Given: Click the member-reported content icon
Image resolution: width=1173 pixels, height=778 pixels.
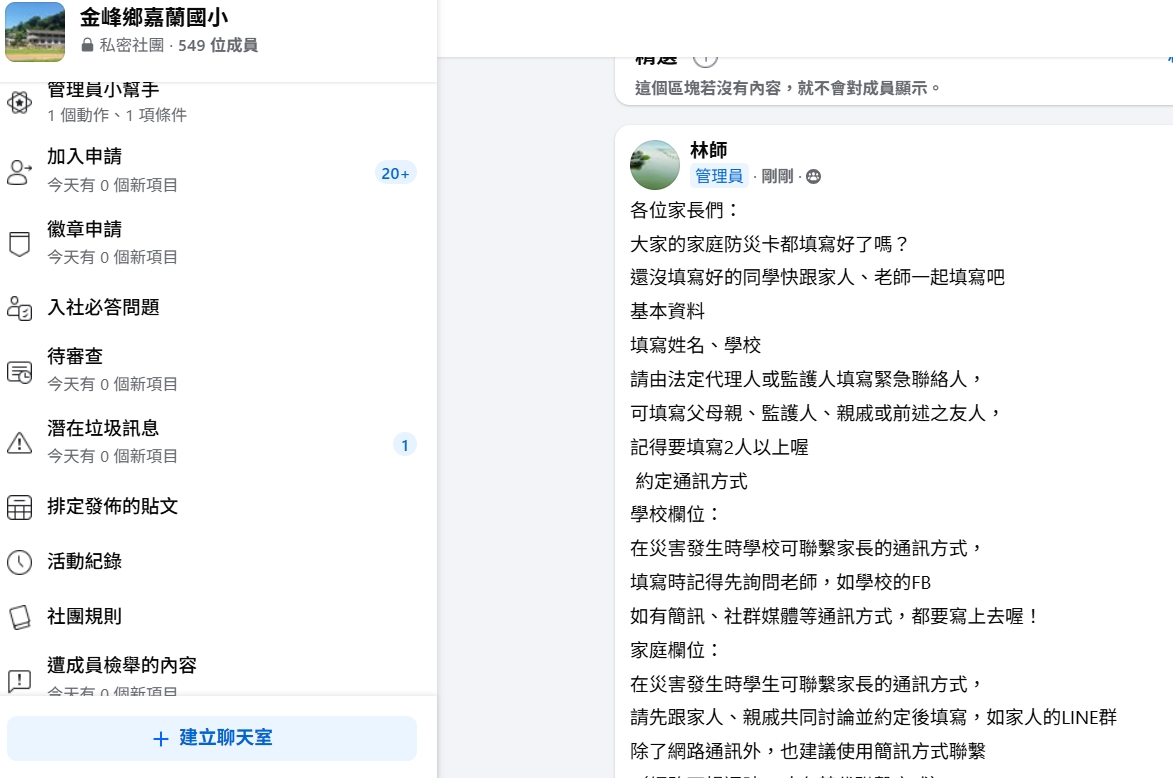Looking at the screenshot, I should (20, 680).
